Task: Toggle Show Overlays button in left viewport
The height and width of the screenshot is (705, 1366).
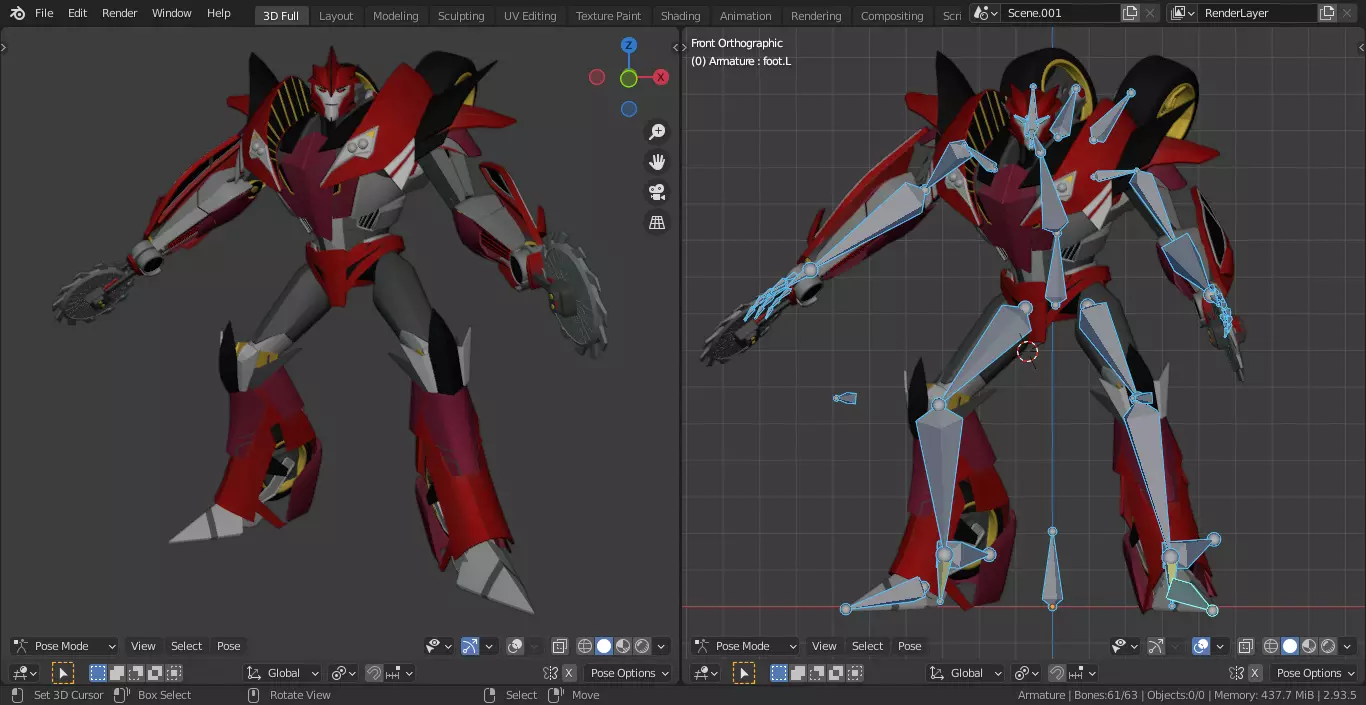Action: pos(515,646)
